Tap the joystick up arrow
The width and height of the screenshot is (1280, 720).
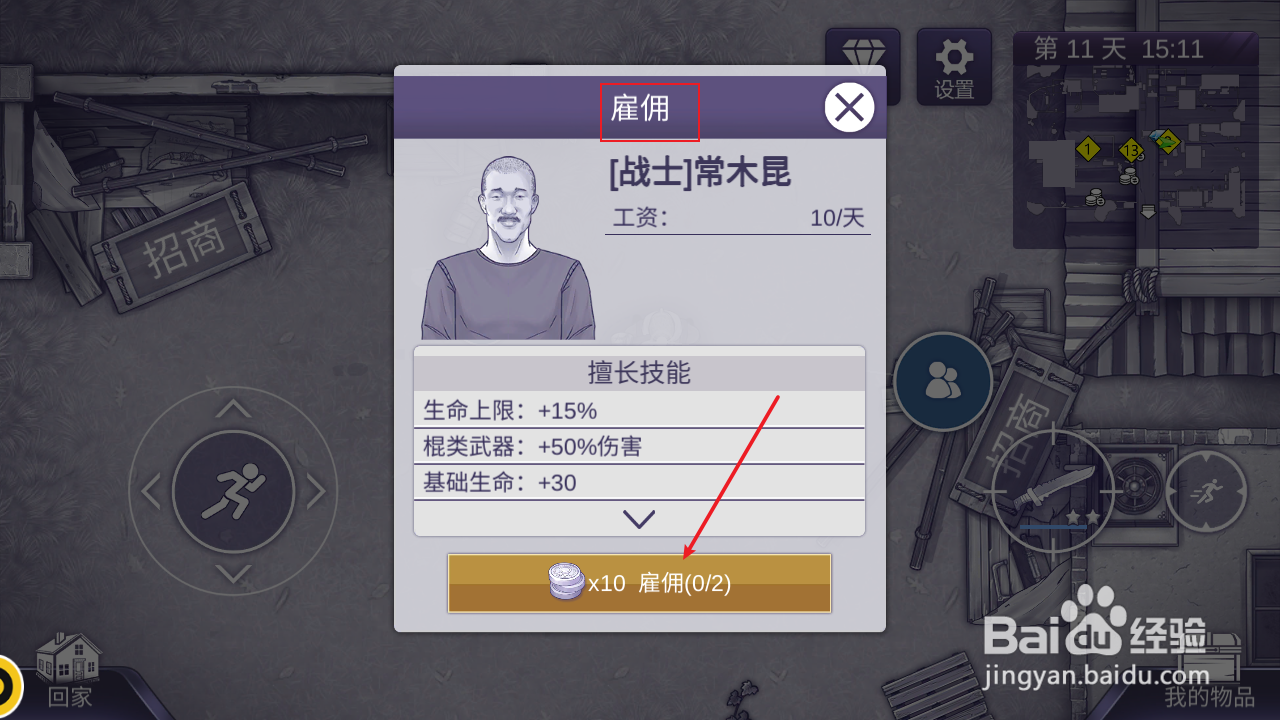point(233,408)
